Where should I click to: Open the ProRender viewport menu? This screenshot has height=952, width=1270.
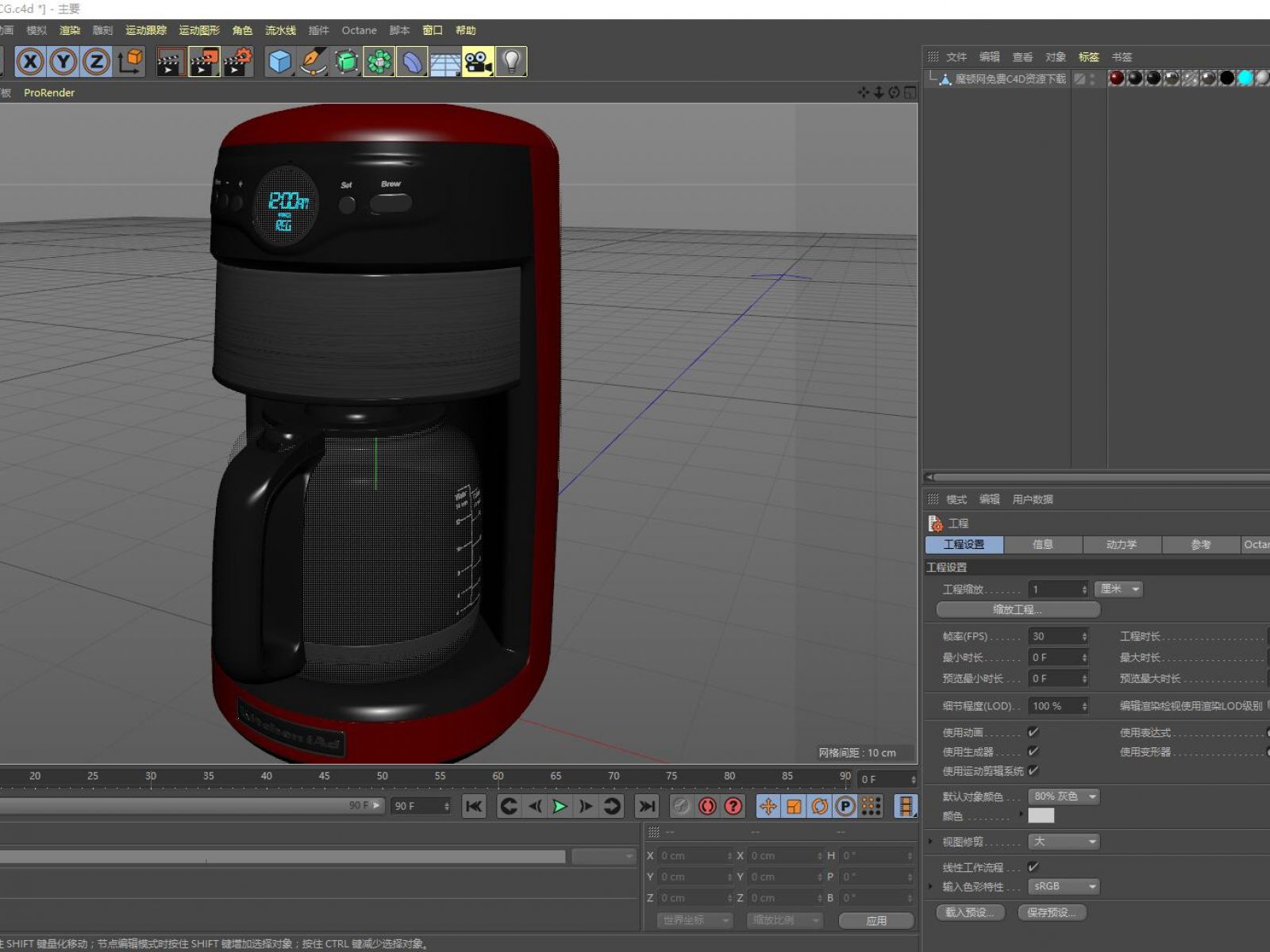49,93
